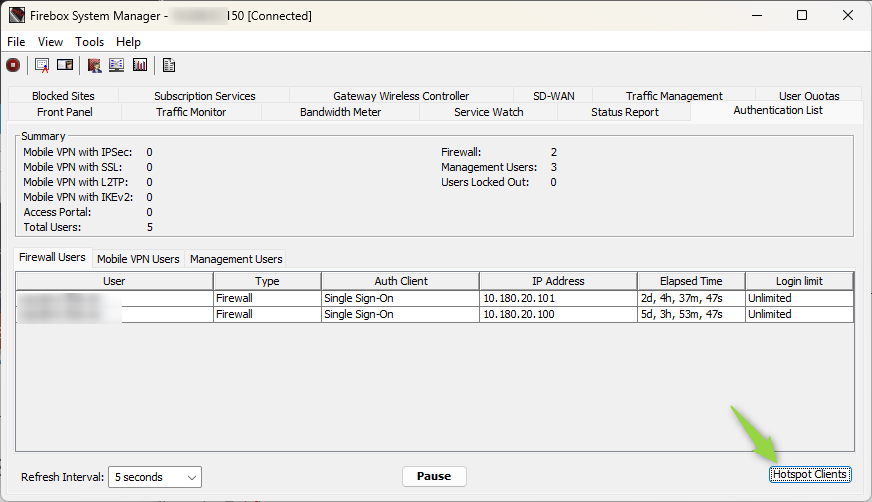Screen dimensions: 872x502
Task: Click the red stop display toolbar icon
Action: pyautogui.click(x=13, y=65)
